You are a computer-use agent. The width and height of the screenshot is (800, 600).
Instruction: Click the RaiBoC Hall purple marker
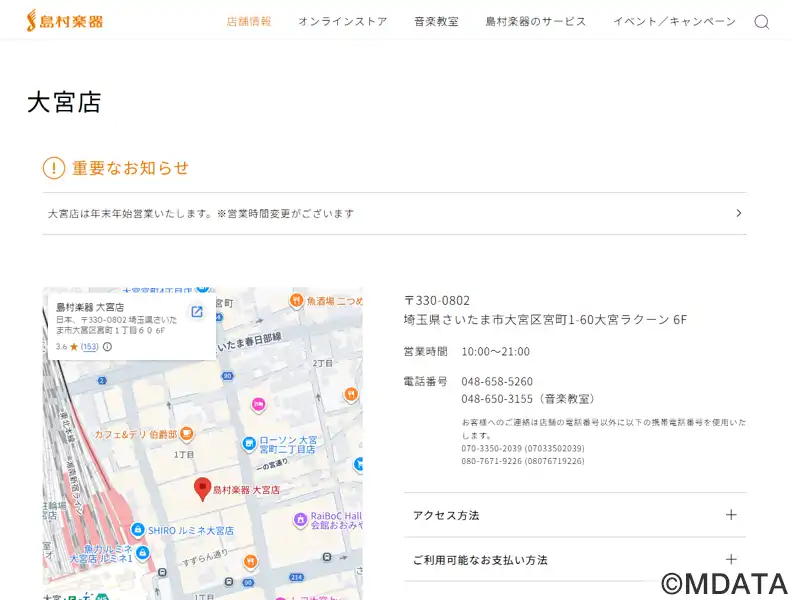click(300, 519)
